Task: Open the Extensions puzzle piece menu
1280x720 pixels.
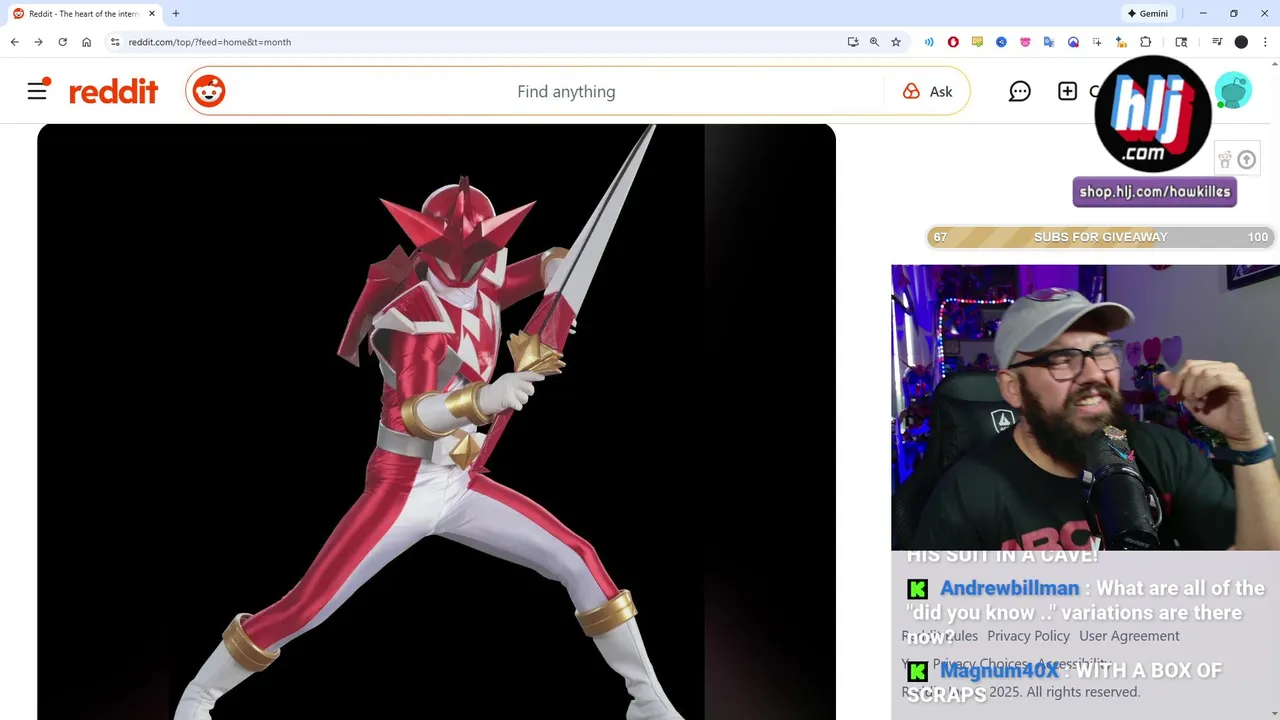Action: point(1146,42)
